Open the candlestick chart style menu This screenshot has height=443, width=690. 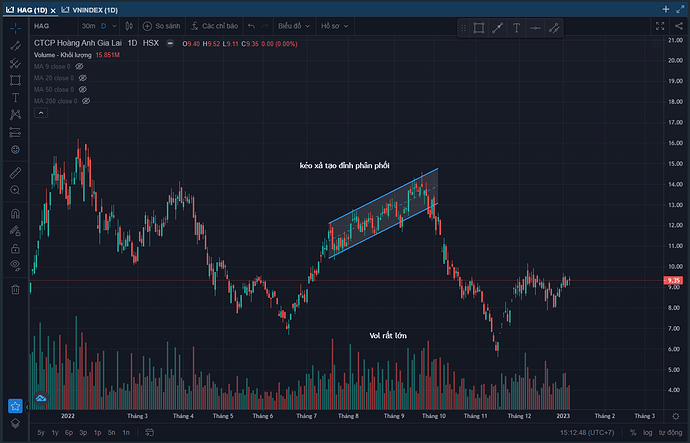129,26
